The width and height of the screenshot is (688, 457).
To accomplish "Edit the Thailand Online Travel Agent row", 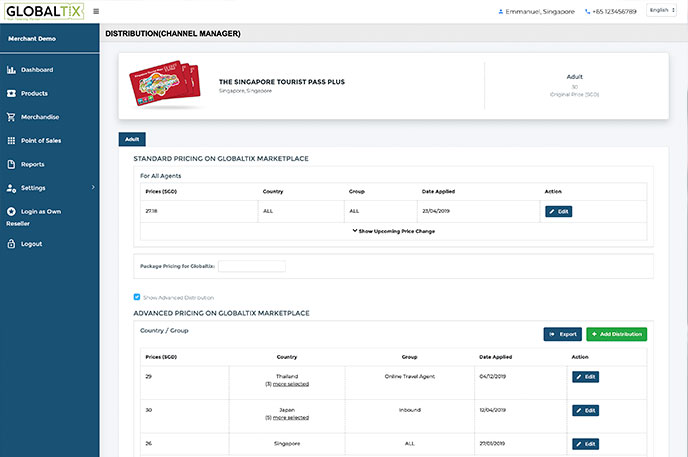I will click(585, 377).
